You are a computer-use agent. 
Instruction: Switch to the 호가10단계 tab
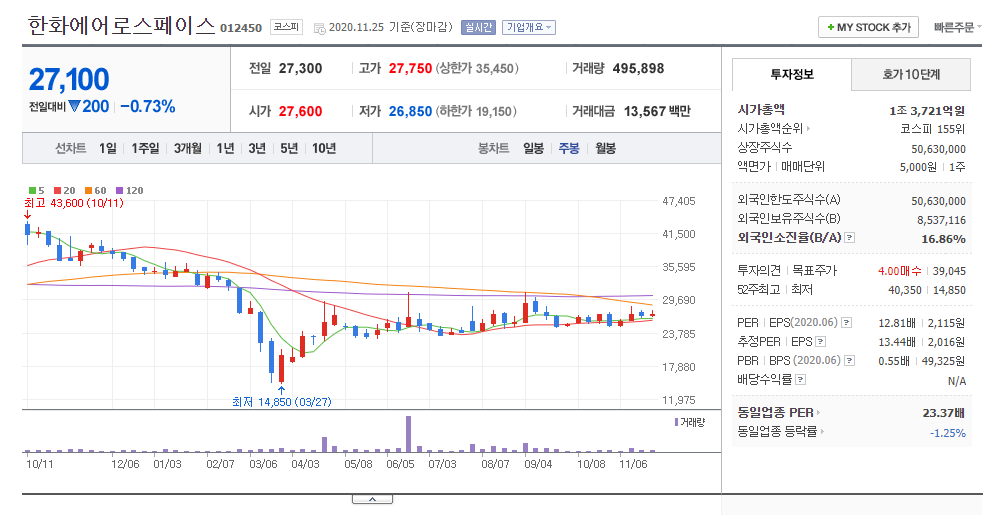coord(911,74)
